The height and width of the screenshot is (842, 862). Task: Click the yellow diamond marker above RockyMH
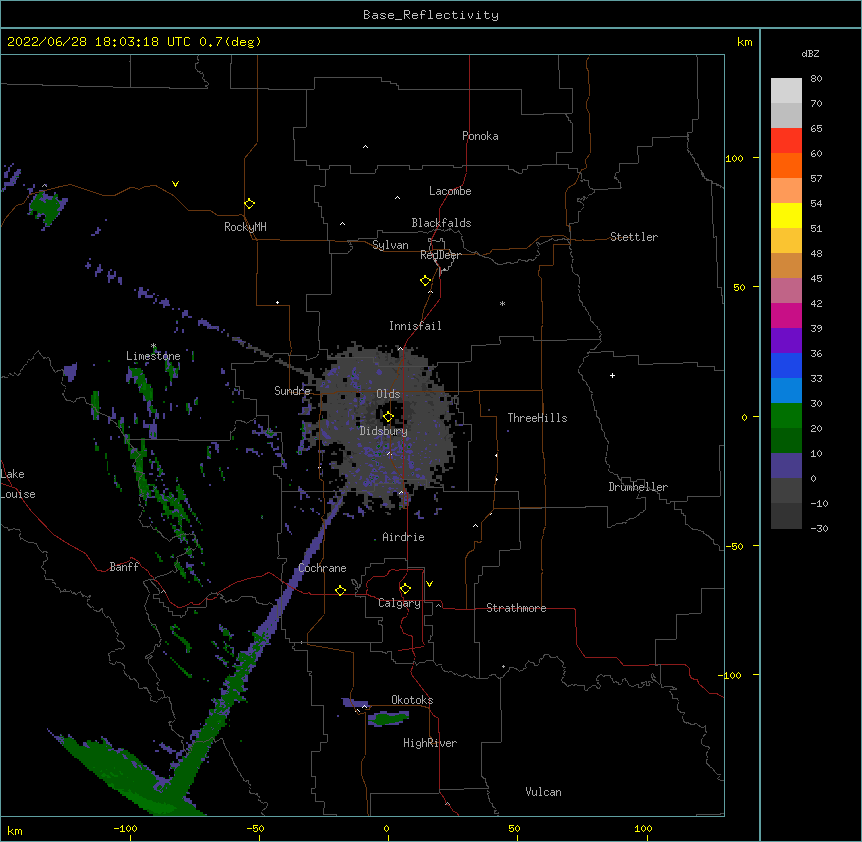click(x=250, y=204)
